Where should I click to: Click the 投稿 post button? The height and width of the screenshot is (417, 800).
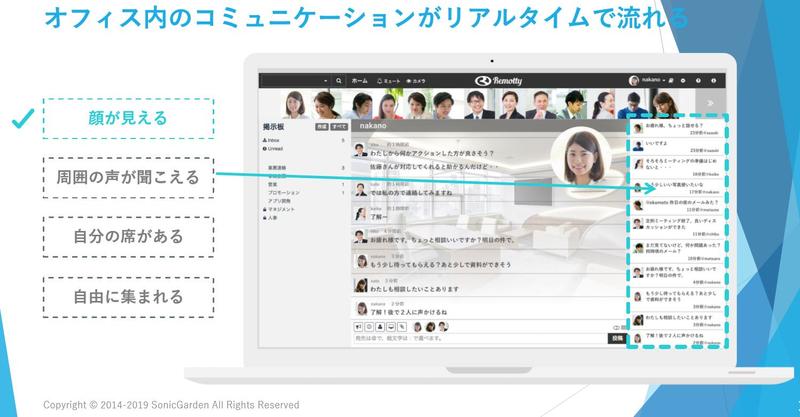[617, 338]
